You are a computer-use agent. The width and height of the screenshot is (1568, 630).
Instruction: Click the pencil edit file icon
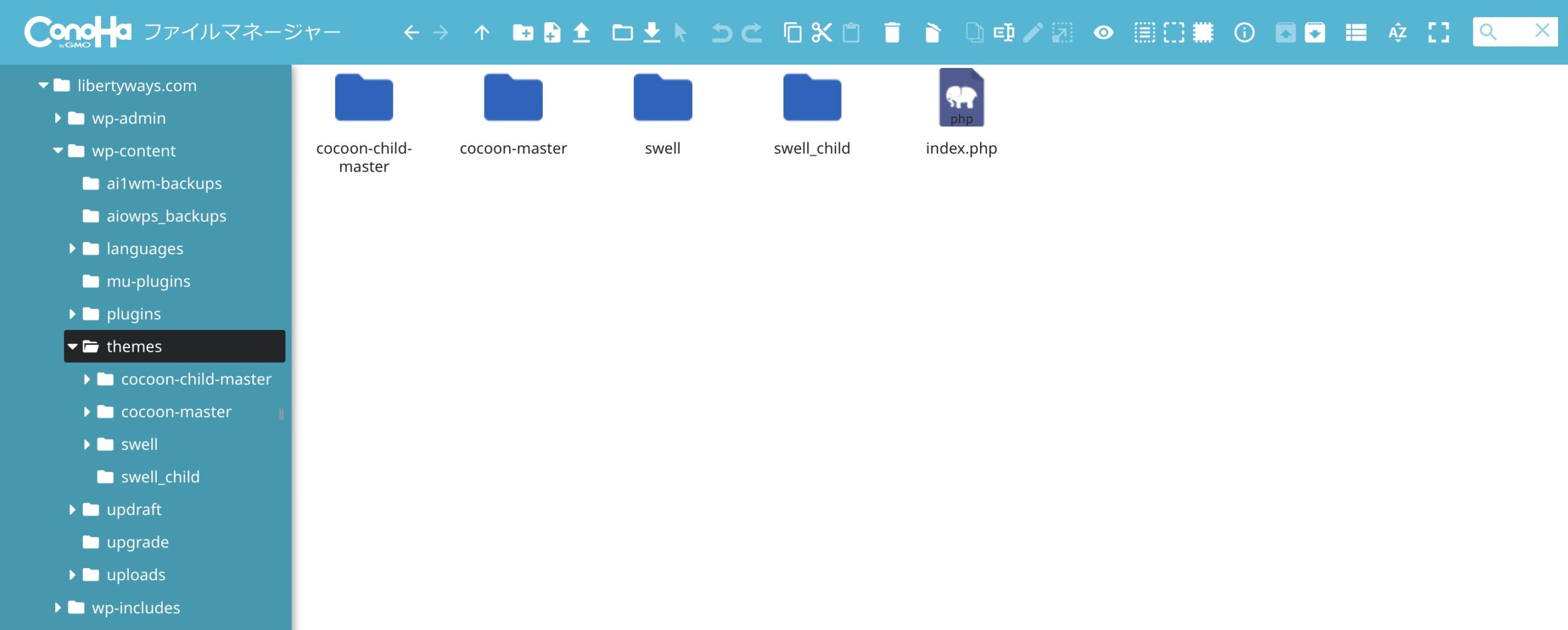click(x=1033, y=32)
